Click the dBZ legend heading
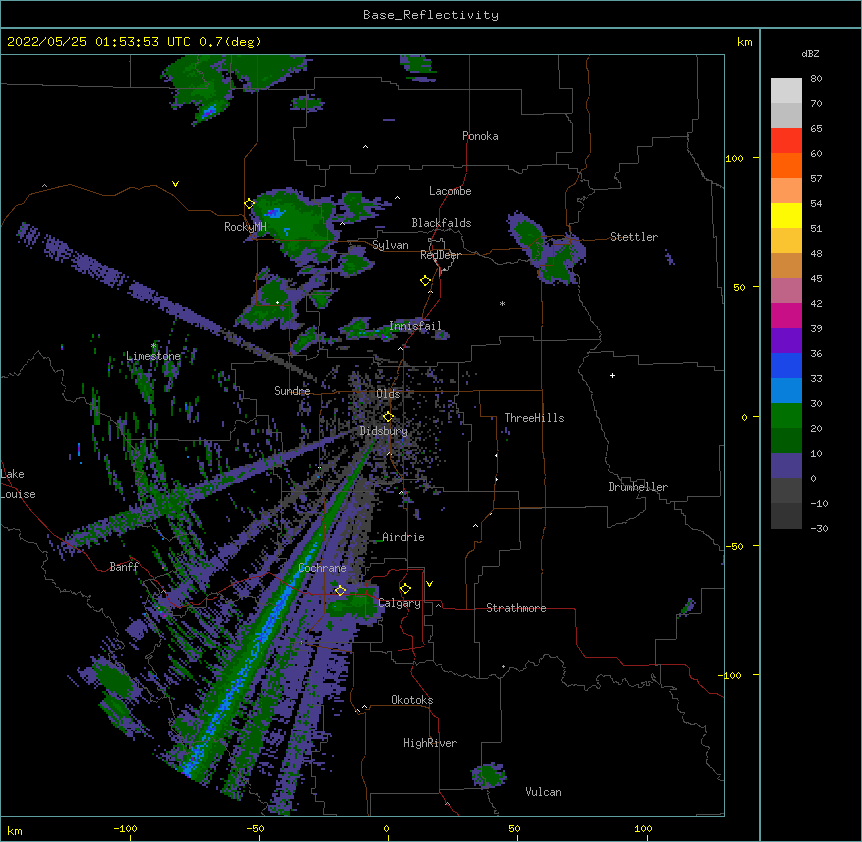The height and width of the screenshot is (842, 862). (810, 53)
